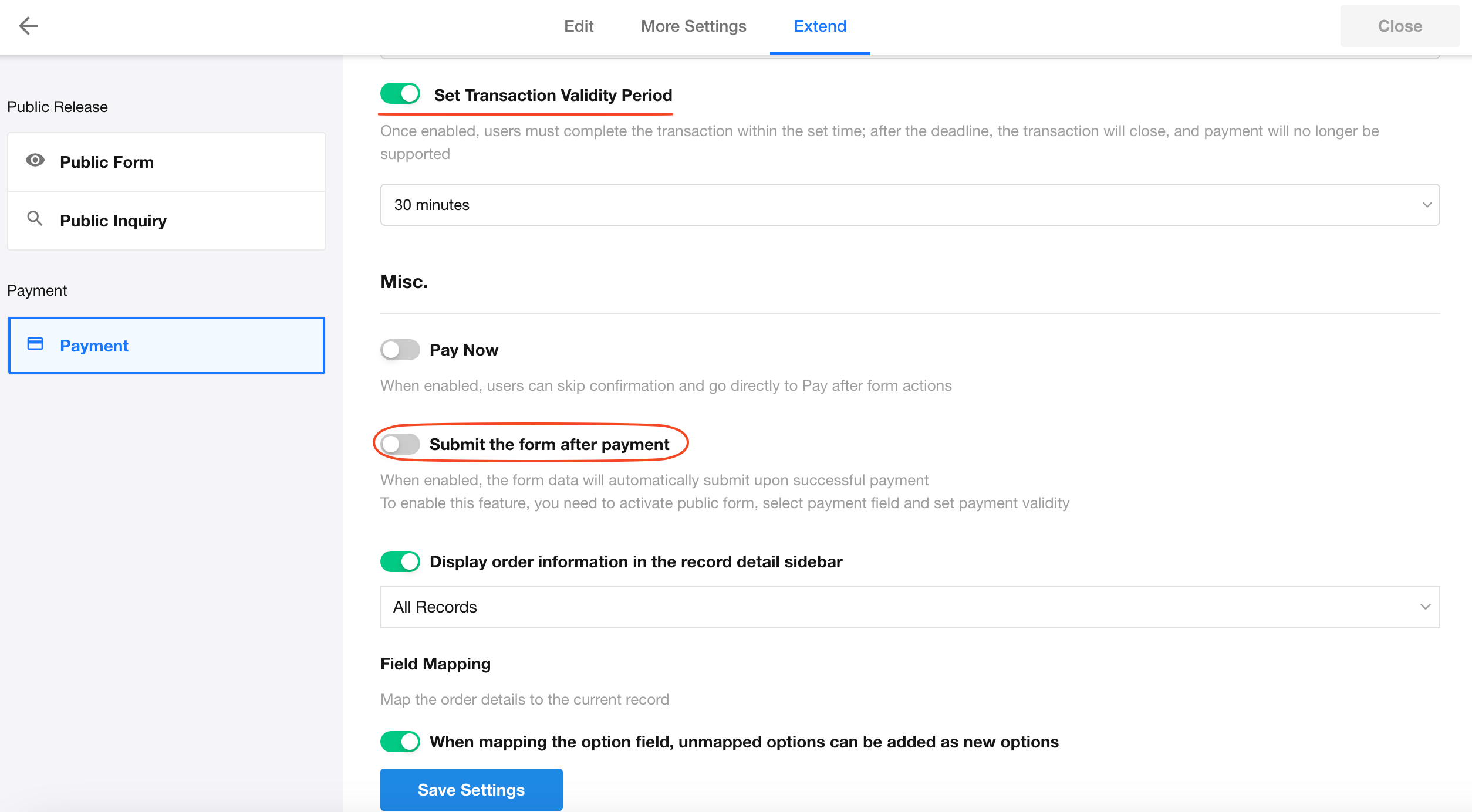Open the All Records dropdown

910,607
